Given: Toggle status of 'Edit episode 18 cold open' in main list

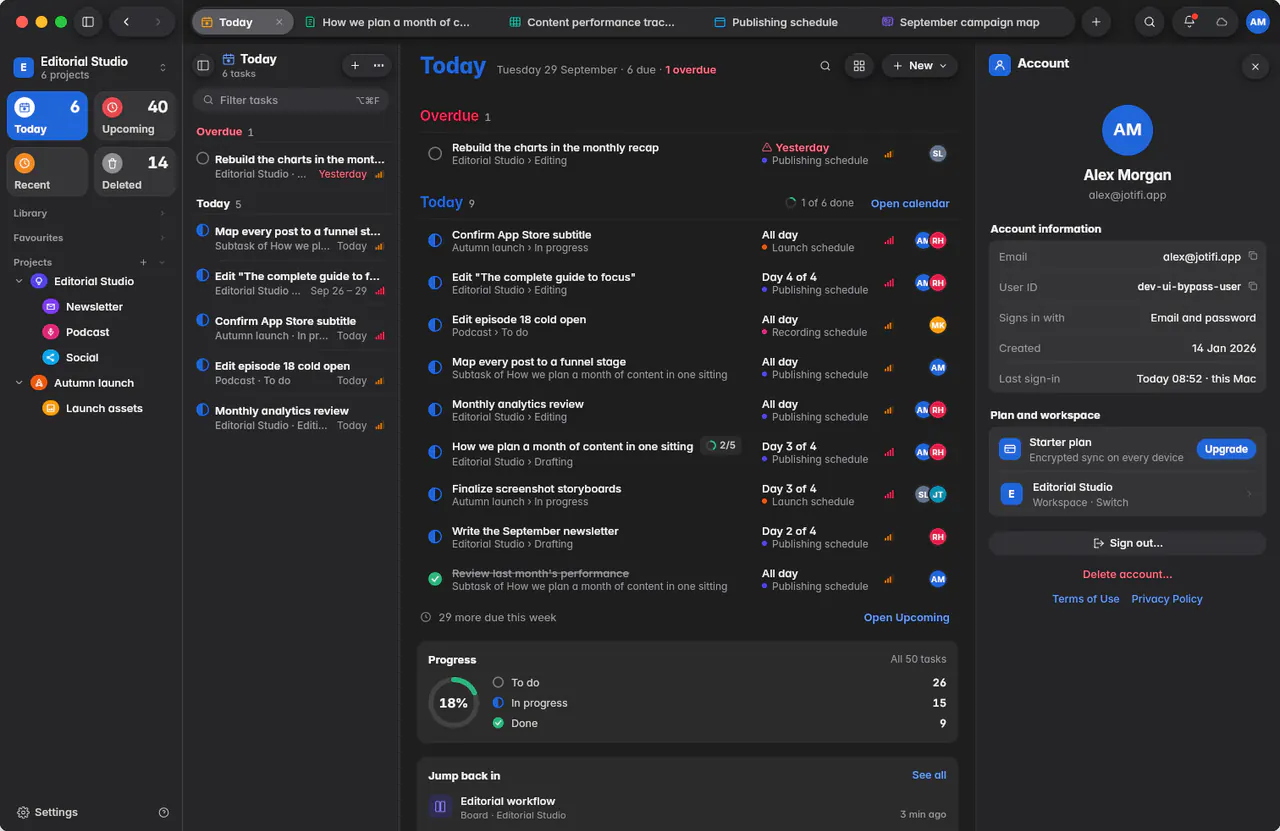Looking at the screenshot, I should (435, 326).
